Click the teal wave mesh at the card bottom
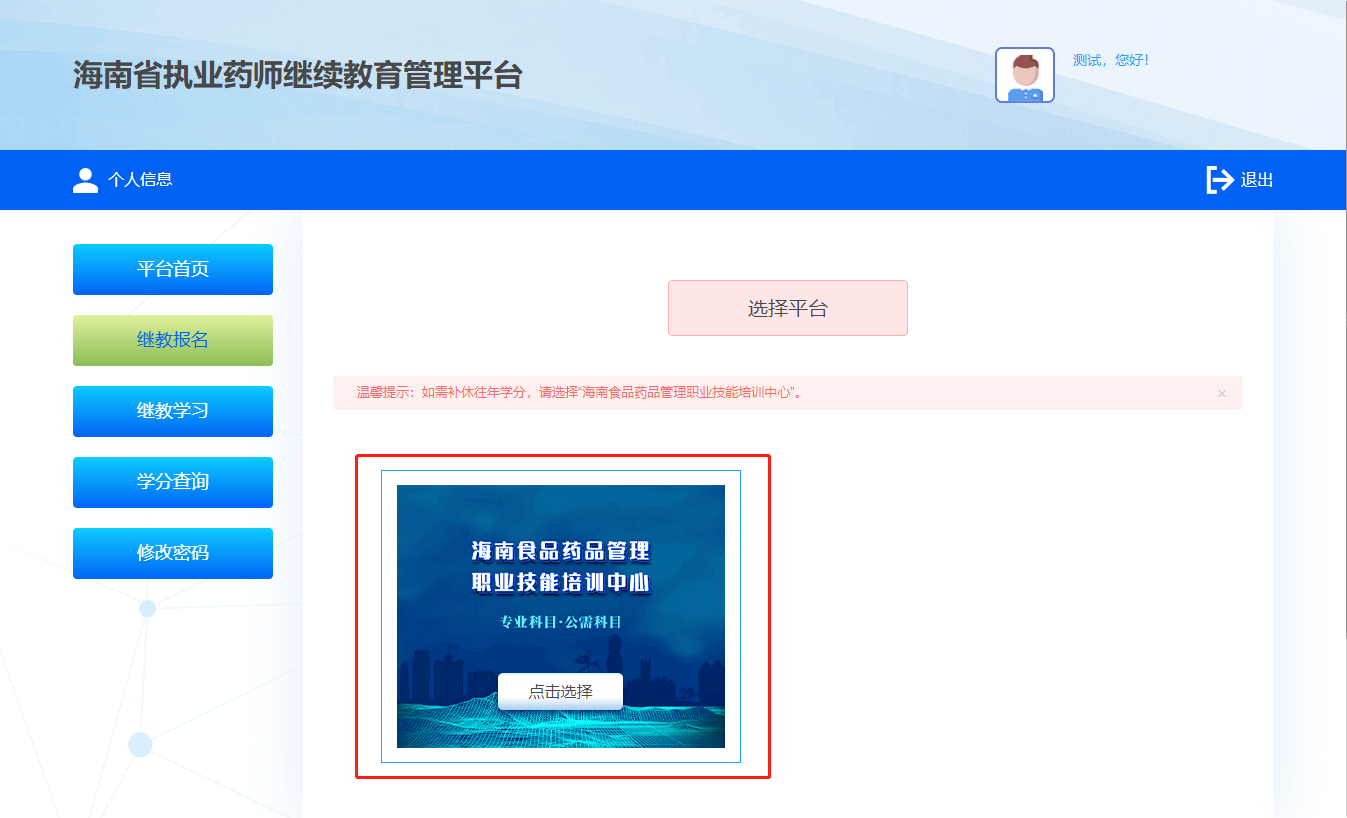This screenshot has height=818, width=1347. click(x=560, y=728)
